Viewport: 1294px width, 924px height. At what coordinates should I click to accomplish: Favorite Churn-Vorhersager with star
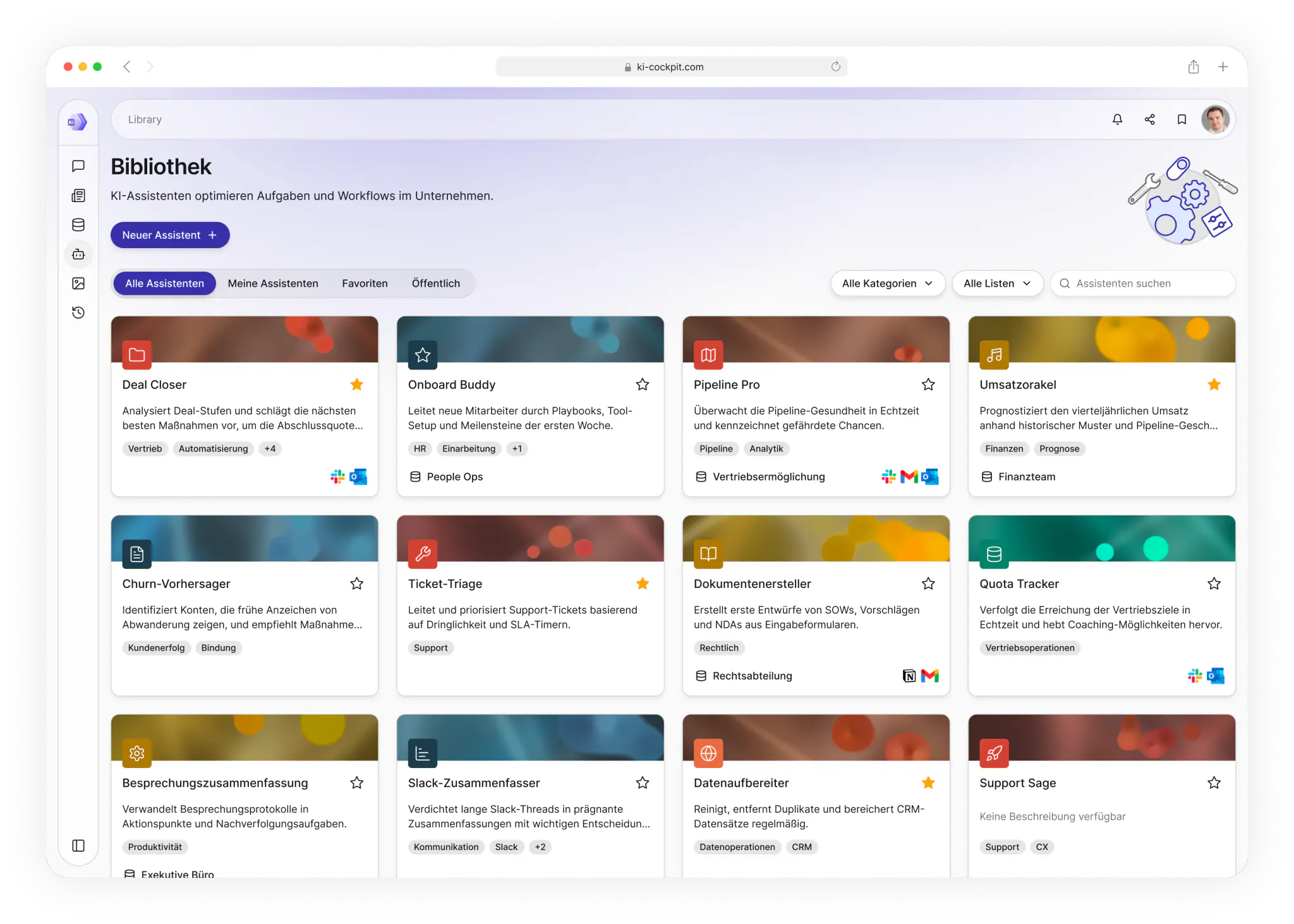tap(356, 584)
